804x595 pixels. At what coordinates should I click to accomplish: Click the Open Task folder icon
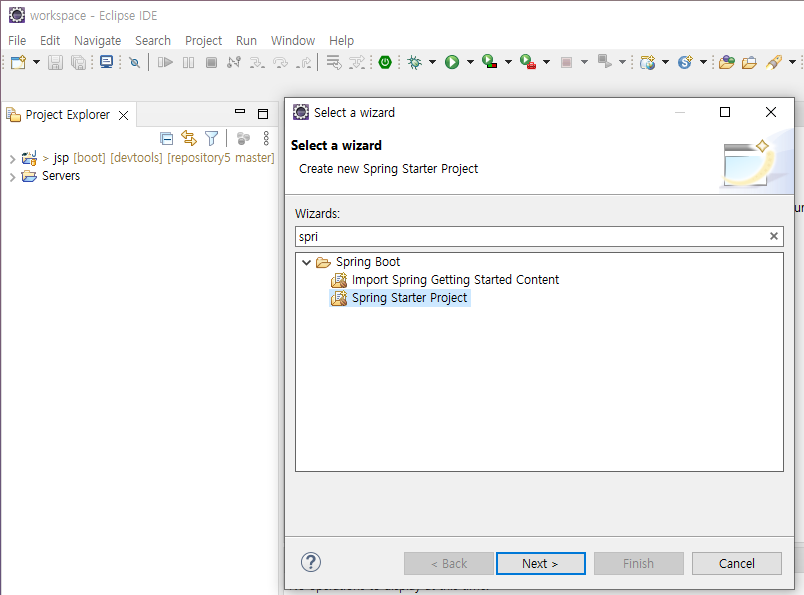point(749,63)
